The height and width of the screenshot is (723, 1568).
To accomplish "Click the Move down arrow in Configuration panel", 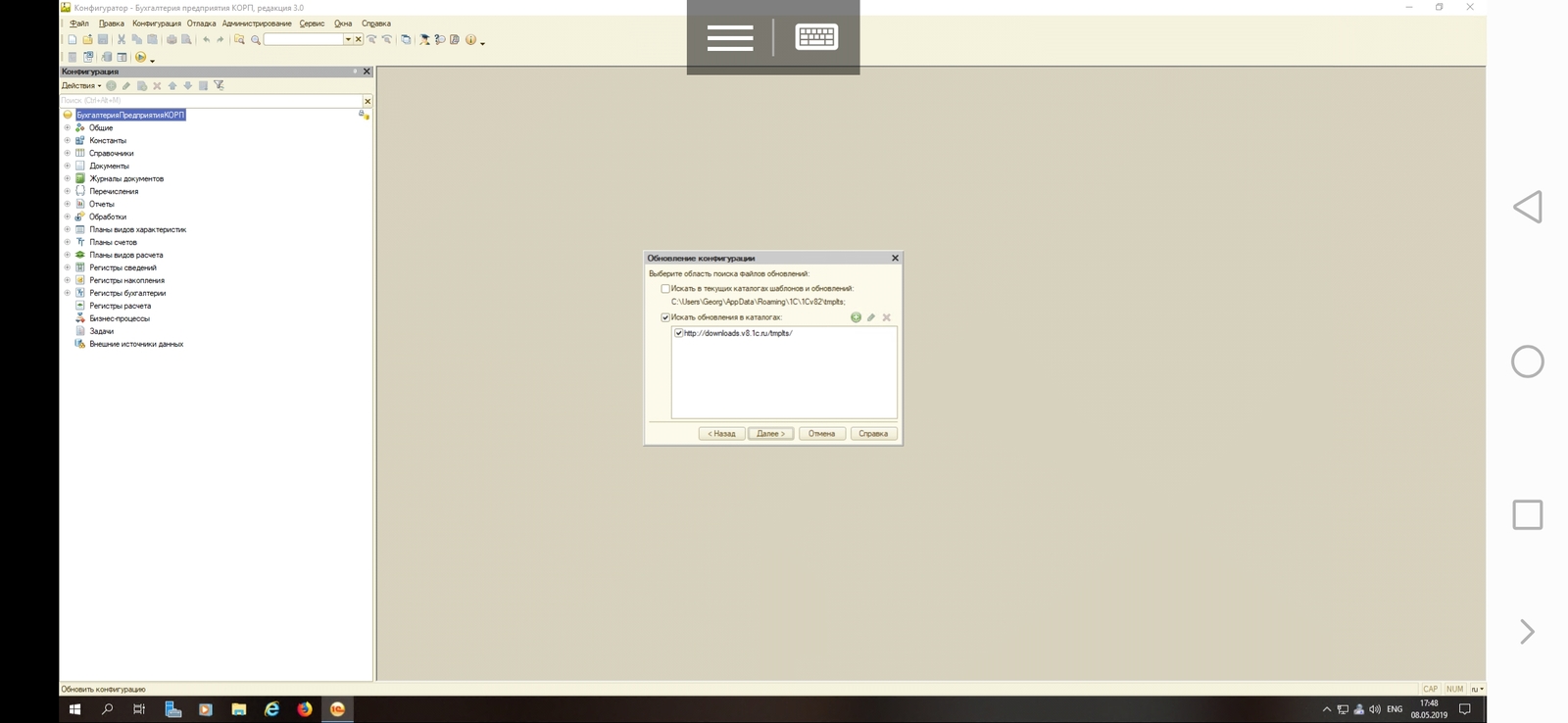I will pos(188,86).
